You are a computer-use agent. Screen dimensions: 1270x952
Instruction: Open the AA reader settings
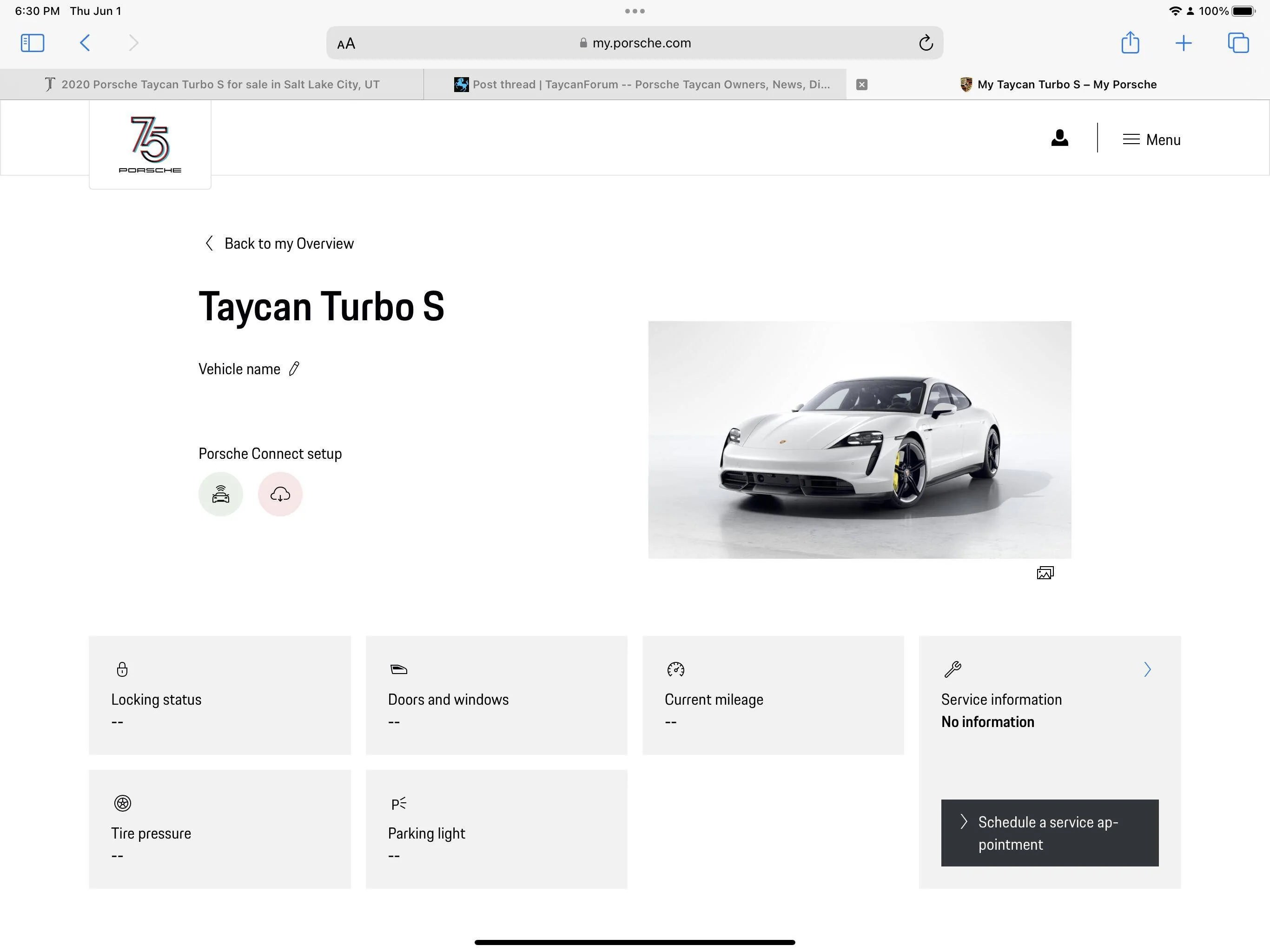point(346,44)
